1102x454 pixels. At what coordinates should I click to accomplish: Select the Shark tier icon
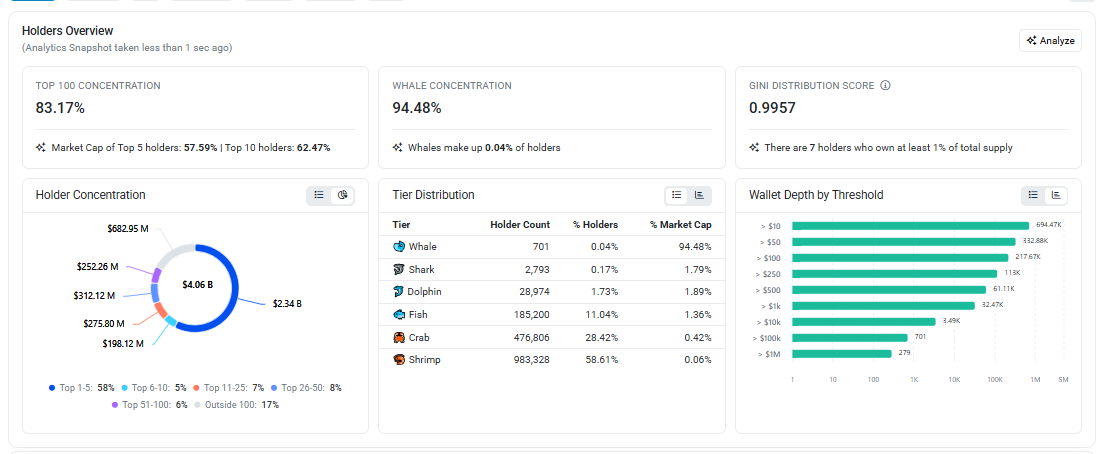(x=399, y=269)
